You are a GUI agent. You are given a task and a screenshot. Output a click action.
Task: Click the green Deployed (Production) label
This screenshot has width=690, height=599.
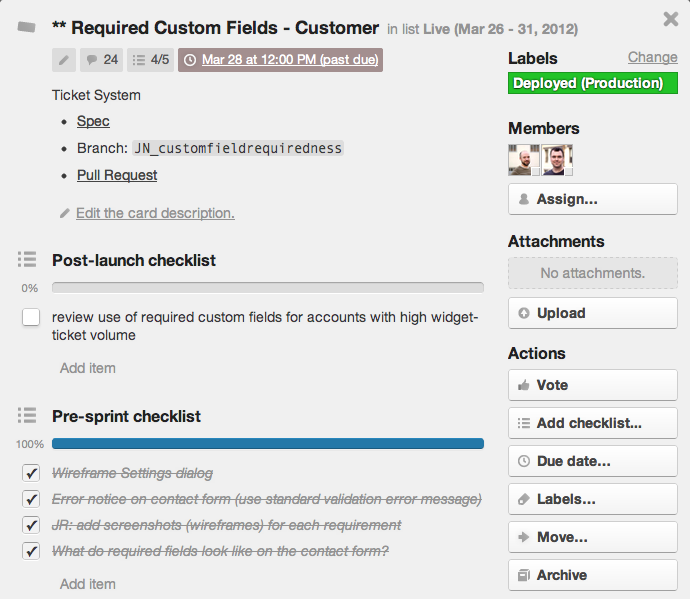[592, 84]
